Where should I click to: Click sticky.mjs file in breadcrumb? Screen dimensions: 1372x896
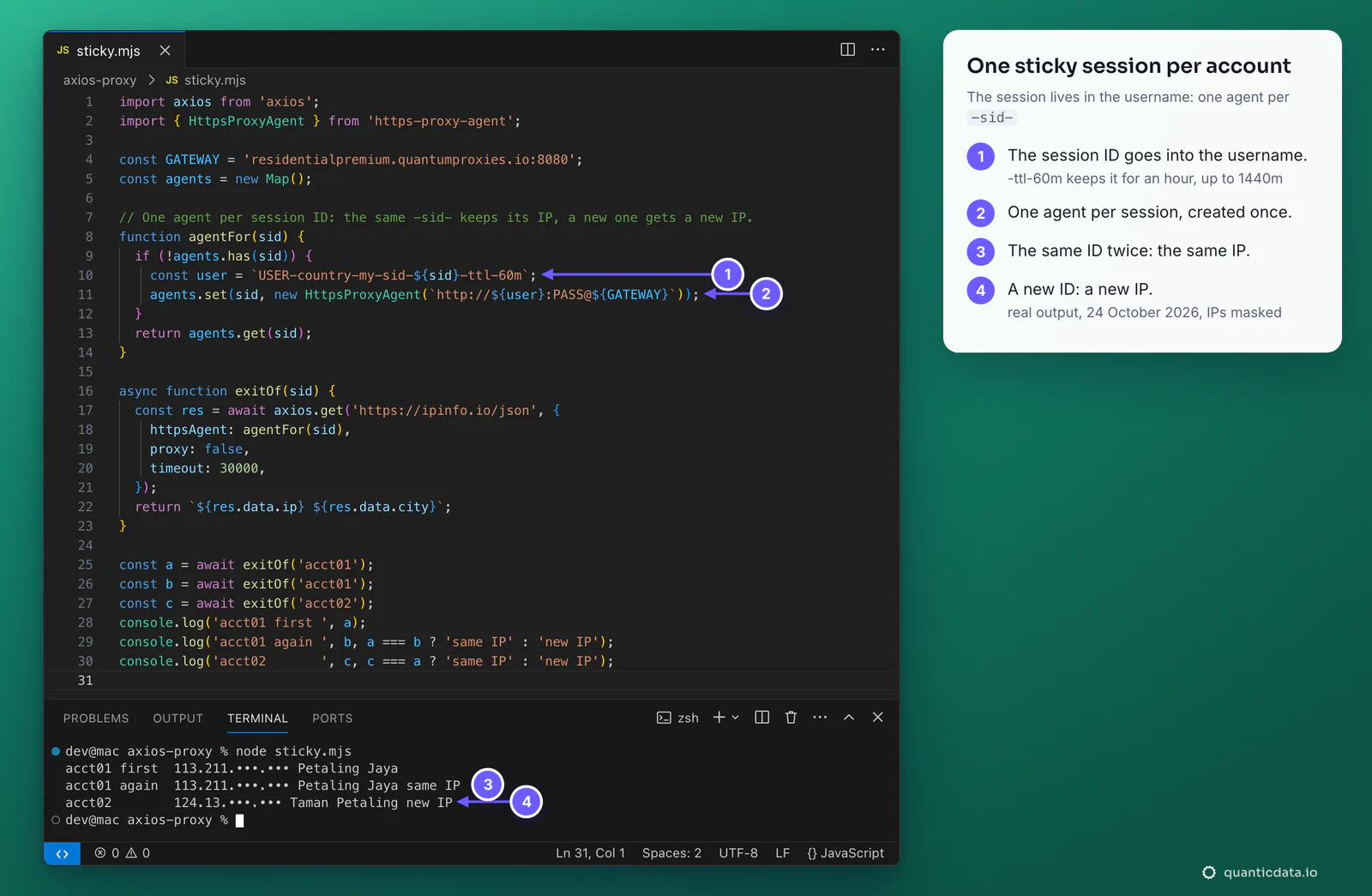coord(214,80)
